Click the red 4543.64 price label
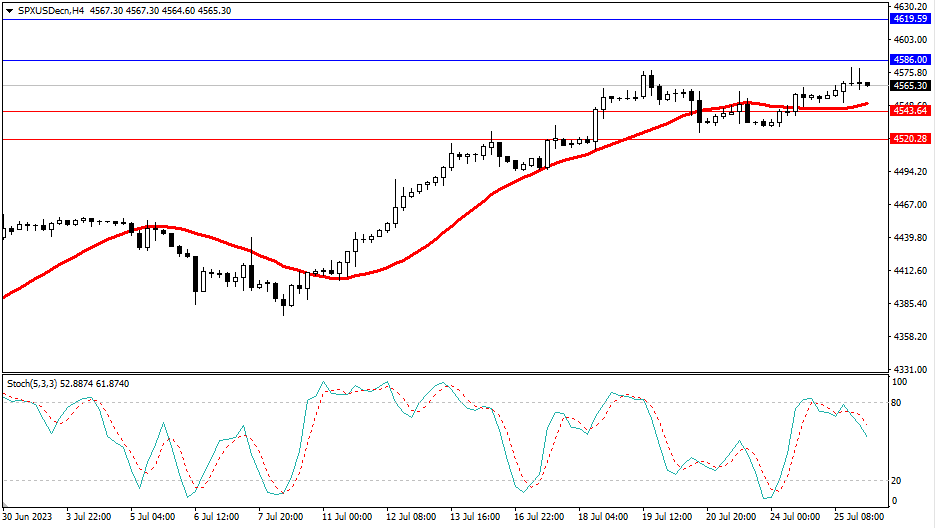This screenshot has height=528, width=935. 910,111
